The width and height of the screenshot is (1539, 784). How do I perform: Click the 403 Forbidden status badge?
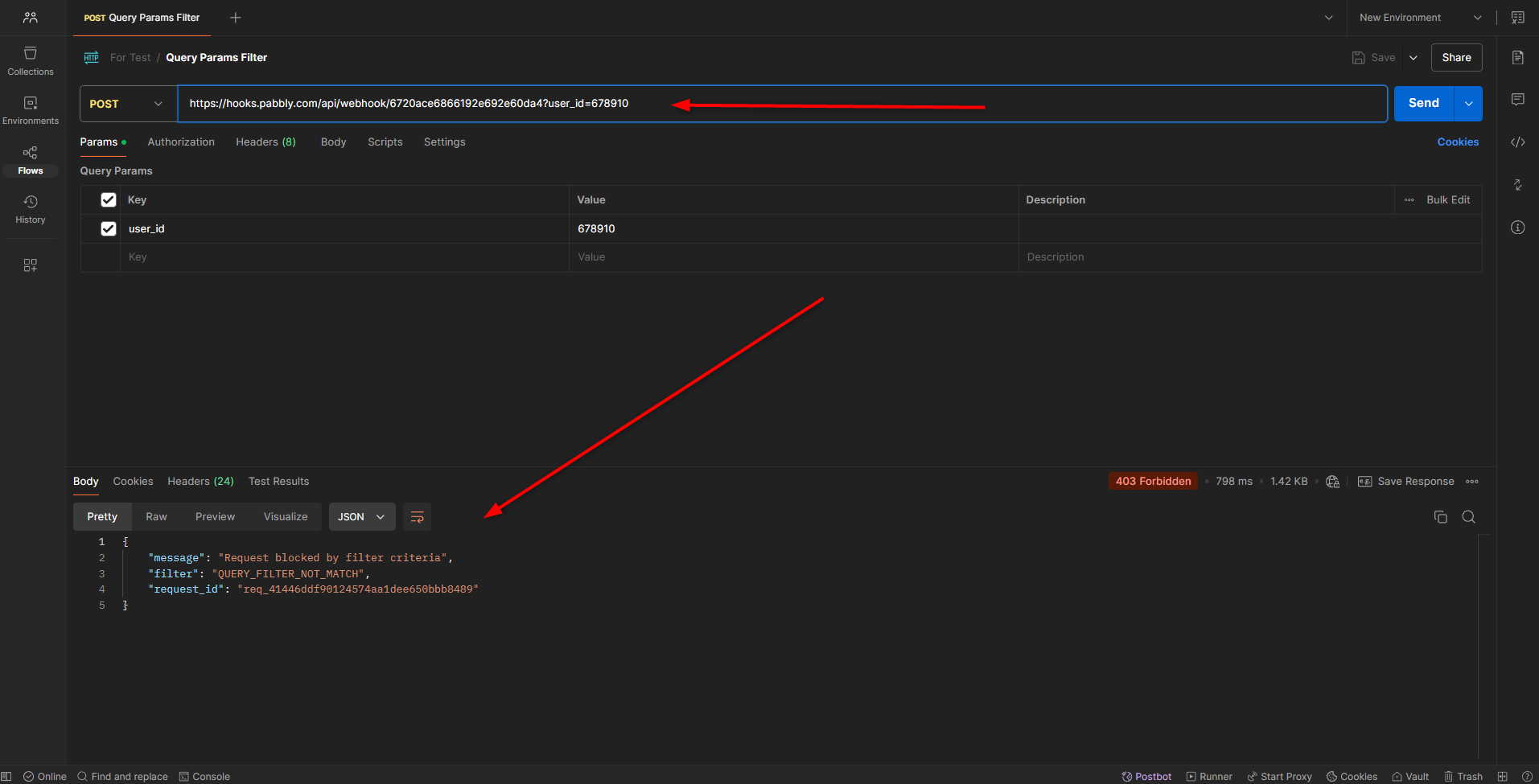pos(1153,482)
